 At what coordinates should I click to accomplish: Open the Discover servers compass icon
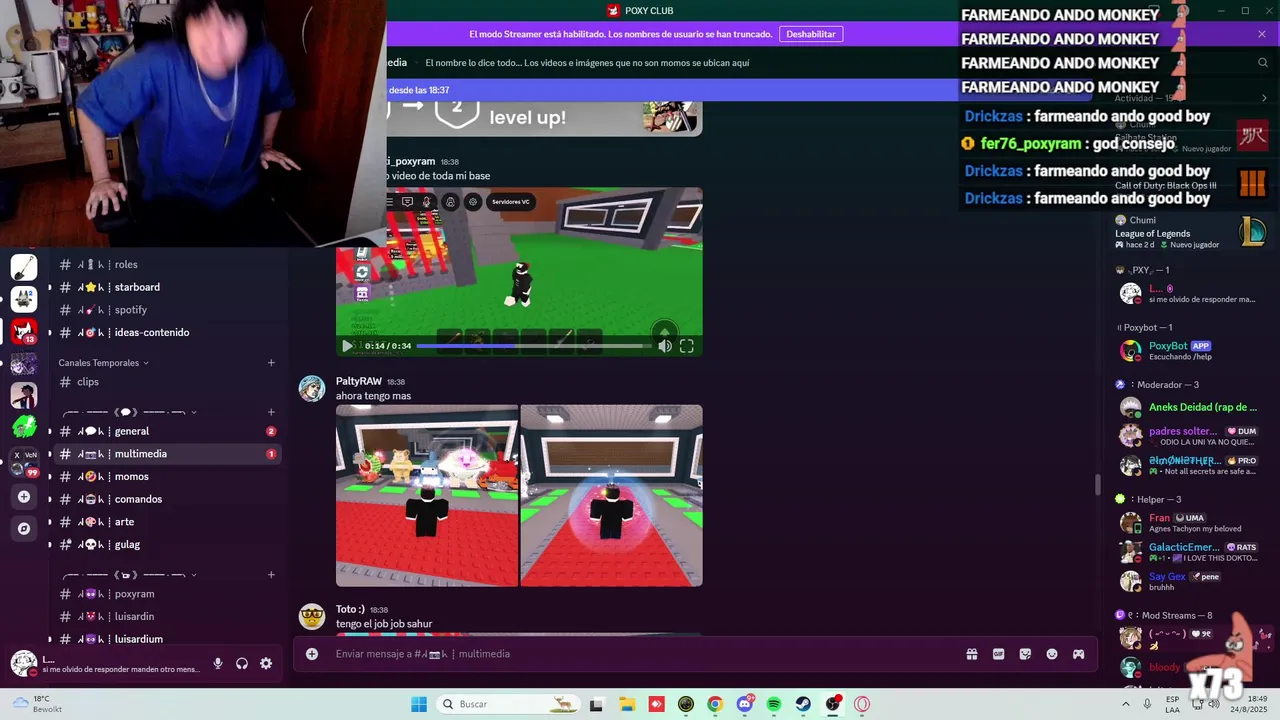coord(24,528)
